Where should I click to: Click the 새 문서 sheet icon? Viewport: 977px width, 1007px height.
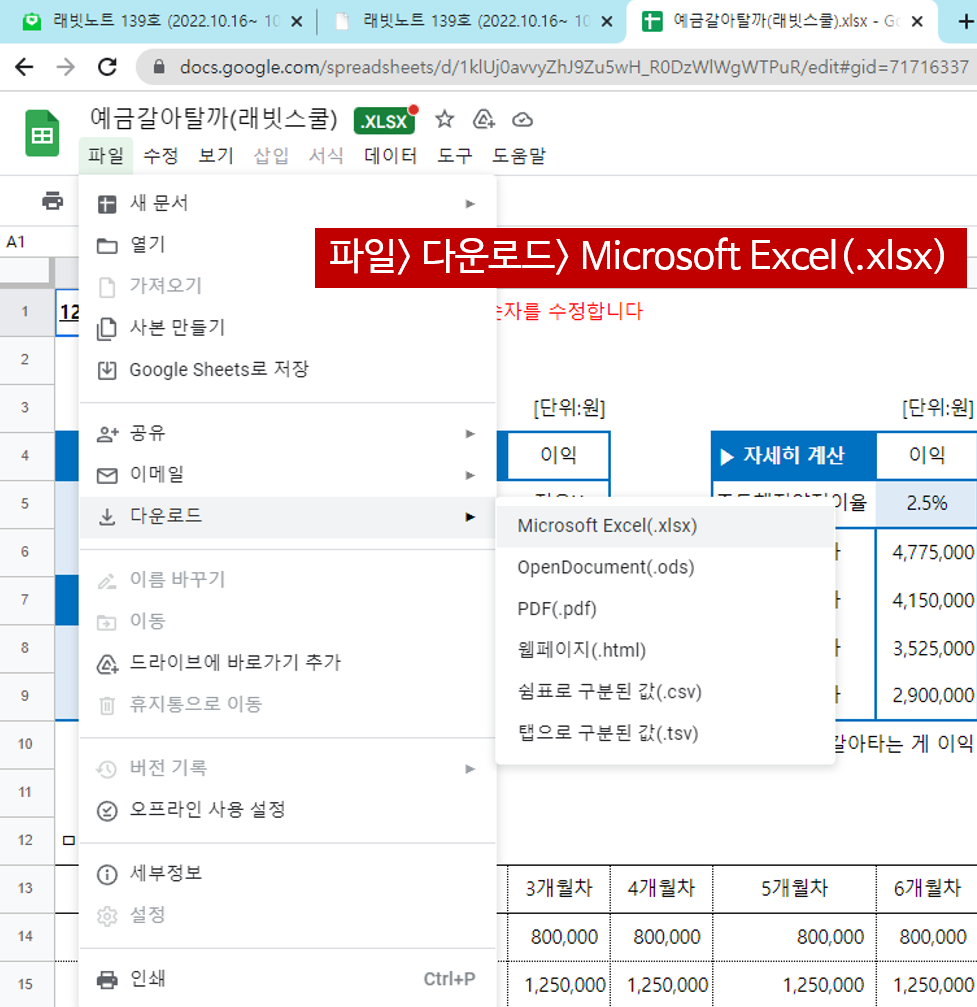(107, 204)
